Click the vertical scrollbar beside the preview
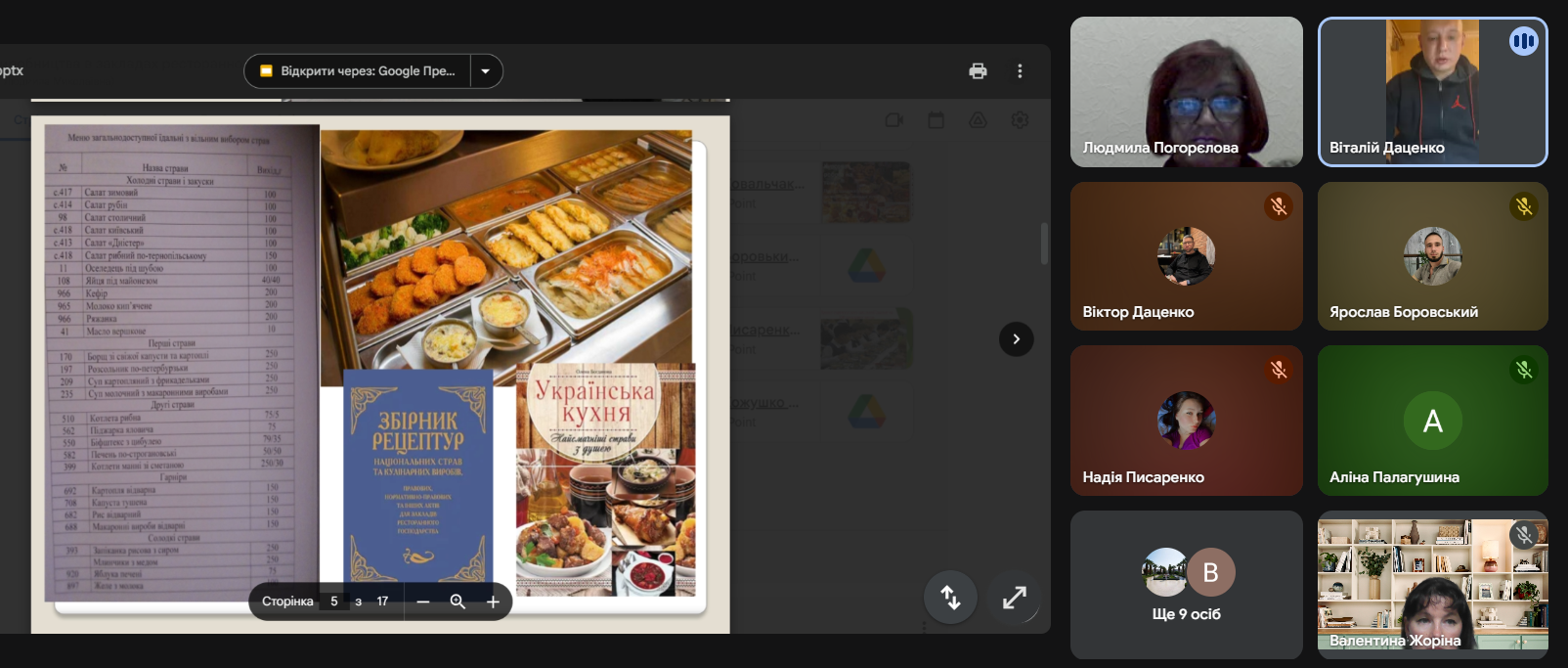Screen dimensions: 1568x668 coord(1044,244)
